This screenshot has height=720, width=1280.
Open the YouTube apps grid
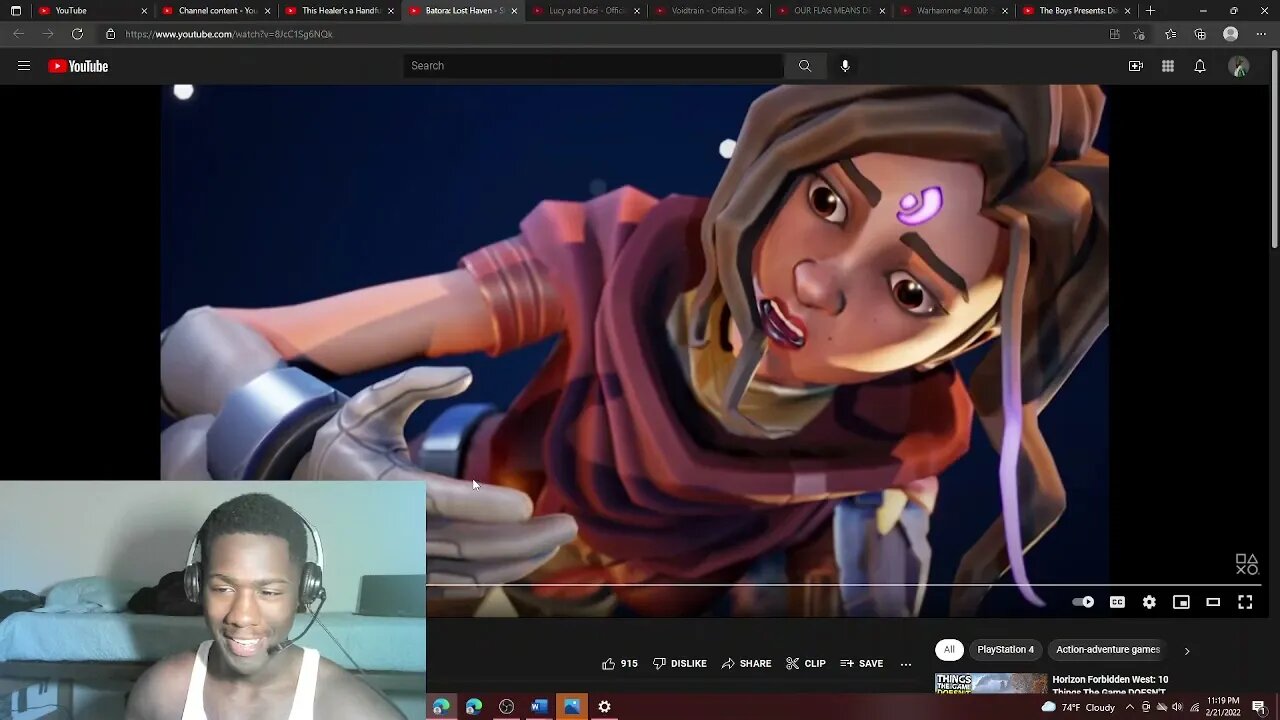(1168, 66)
